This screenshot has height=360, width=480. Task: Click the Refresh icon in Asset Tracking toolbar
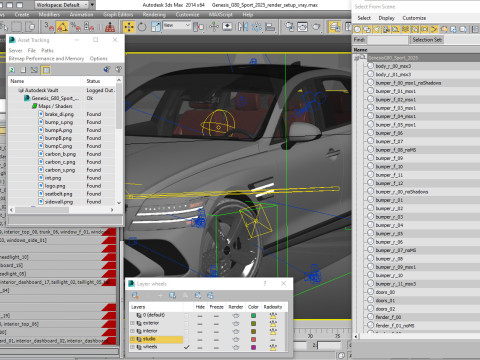point(12,70)
